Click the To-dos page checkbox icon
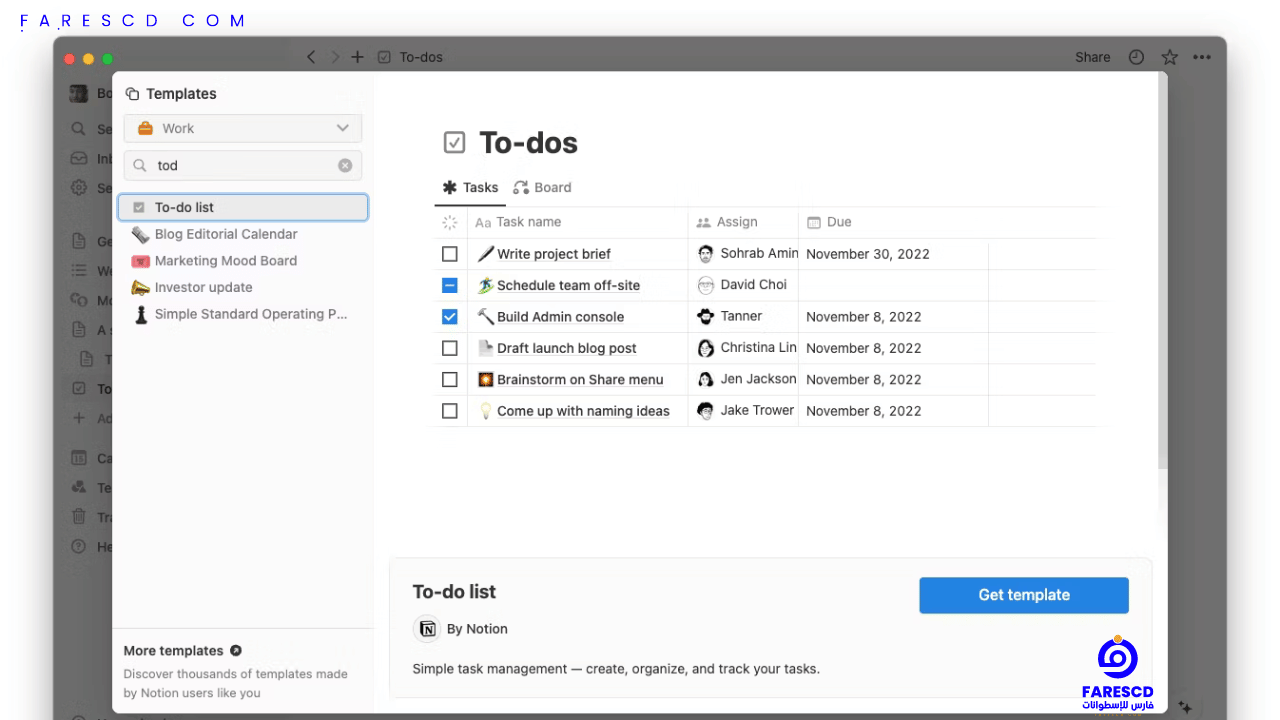The width and height of the screenshot is (1280, 720). [x=454, y=143]
